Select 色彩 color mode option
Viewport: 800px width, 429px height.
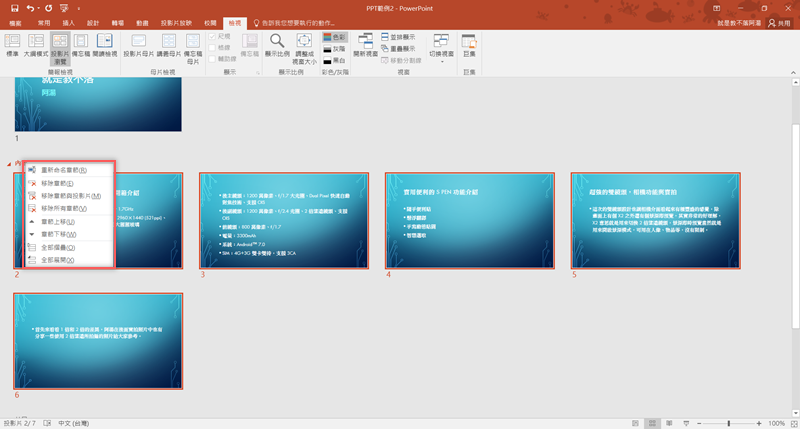click(335, 36)
